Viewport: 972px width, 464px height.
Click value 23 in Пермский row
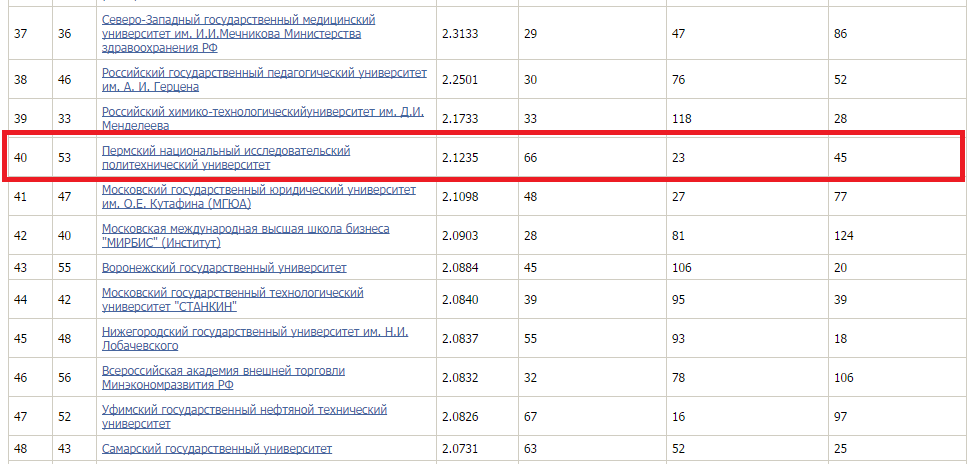[678, 158]
